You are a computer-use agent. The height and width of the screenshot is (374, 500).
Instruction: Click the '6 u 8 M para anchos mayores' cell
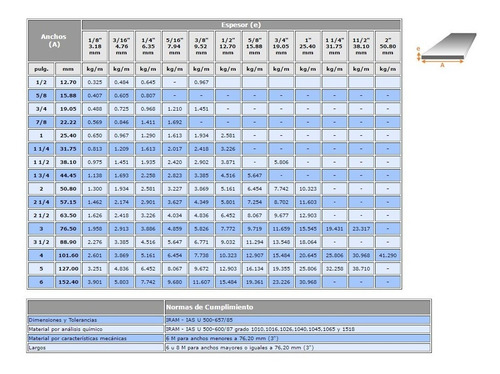point(297,348)
